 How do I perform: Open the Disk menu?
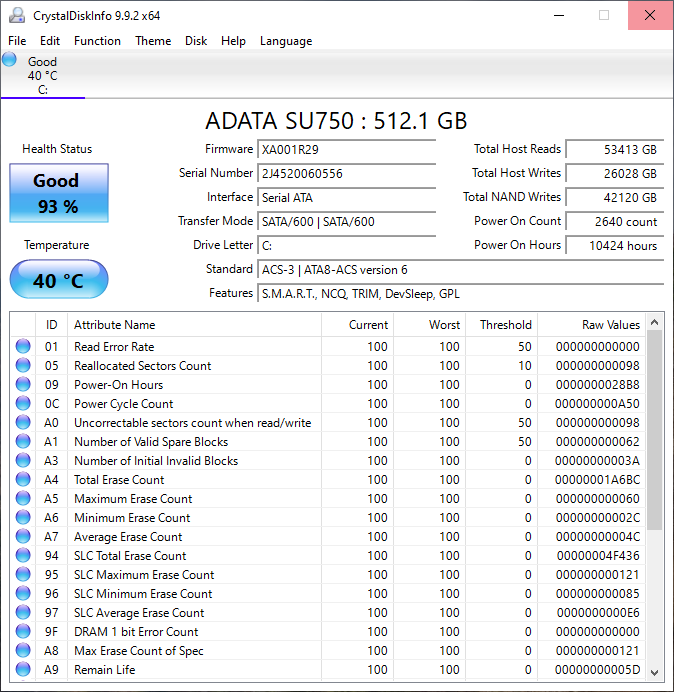[196, 41]
